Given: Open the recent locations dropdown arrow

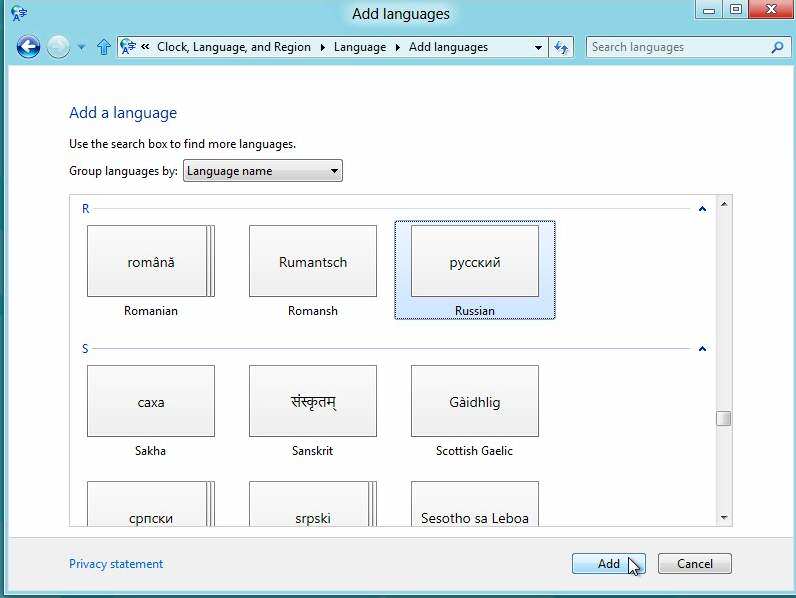Looking at the screenshot, I should (81, 47).
